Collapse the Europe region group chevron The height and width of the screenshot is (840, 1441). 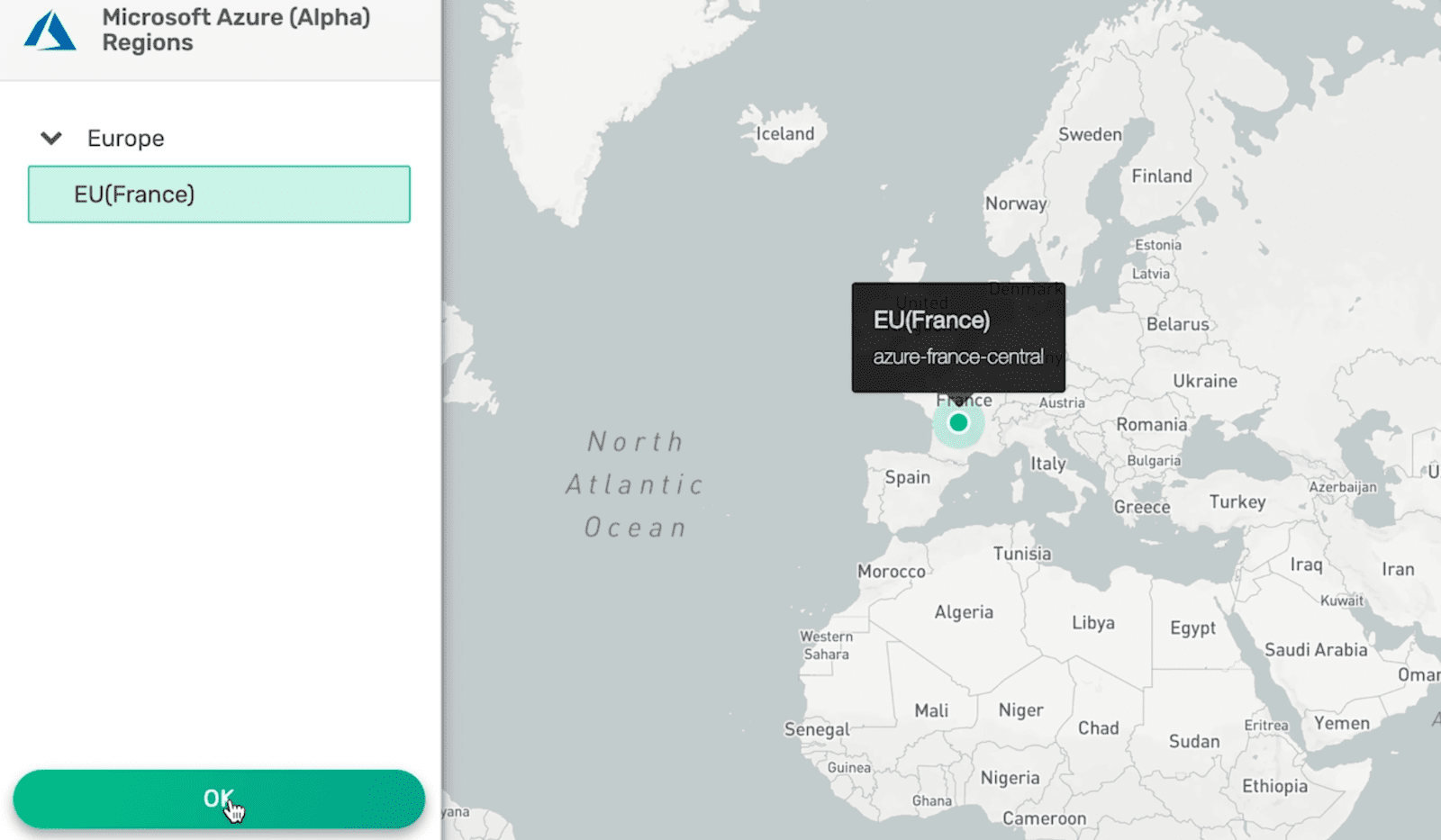(x=51, y=139)
